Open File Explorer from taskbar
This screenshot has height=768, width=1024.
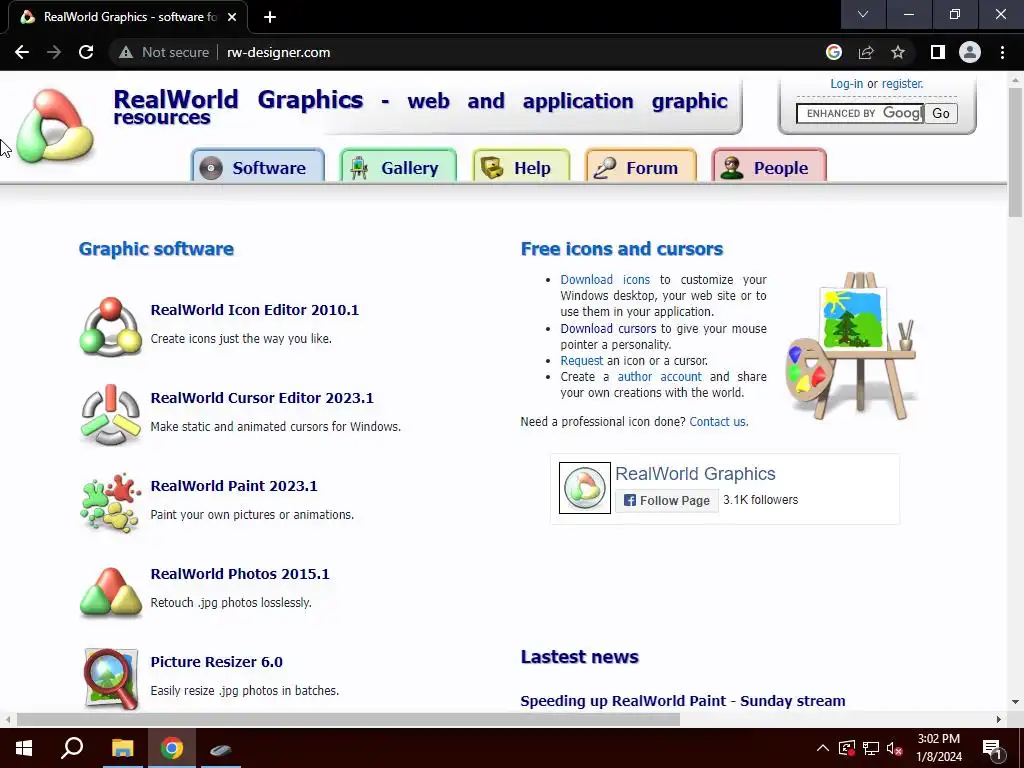pyautogui.click(x=122, y=748)
